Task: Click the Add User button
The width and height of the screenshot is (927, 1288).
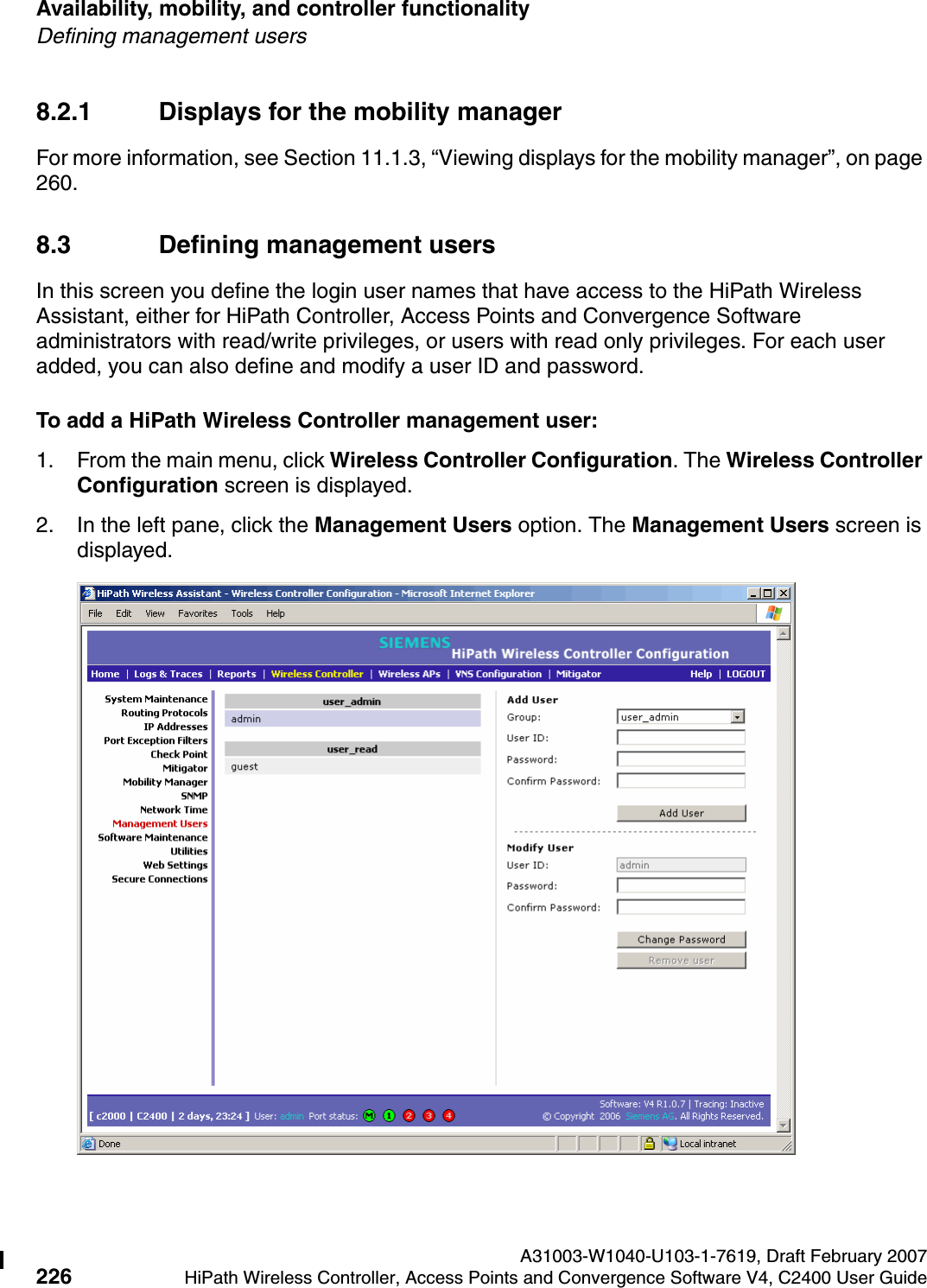Action: [680, 812]
